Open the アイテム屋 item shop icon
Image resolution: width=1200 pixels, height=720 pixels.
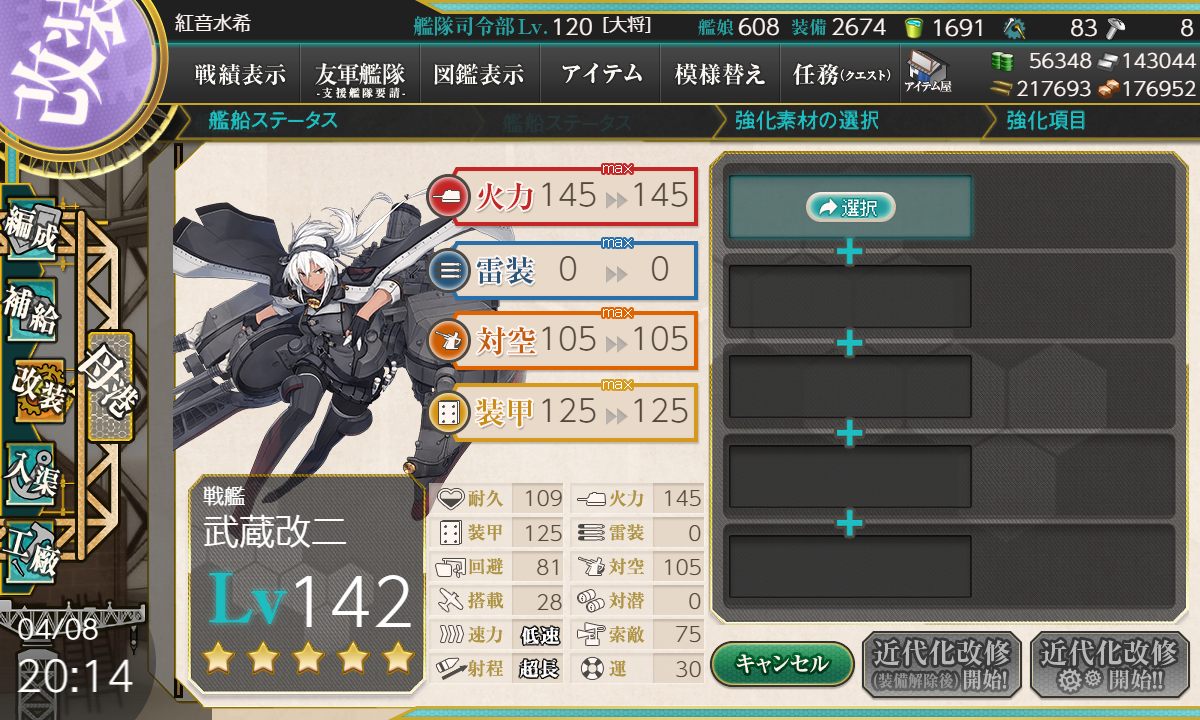[927, 73]
